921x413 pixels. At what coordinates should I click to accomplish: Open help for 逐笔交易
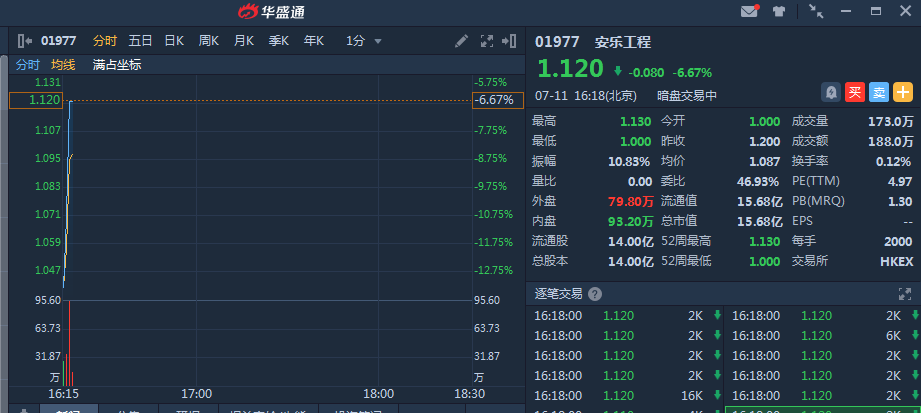coord(595,294)
